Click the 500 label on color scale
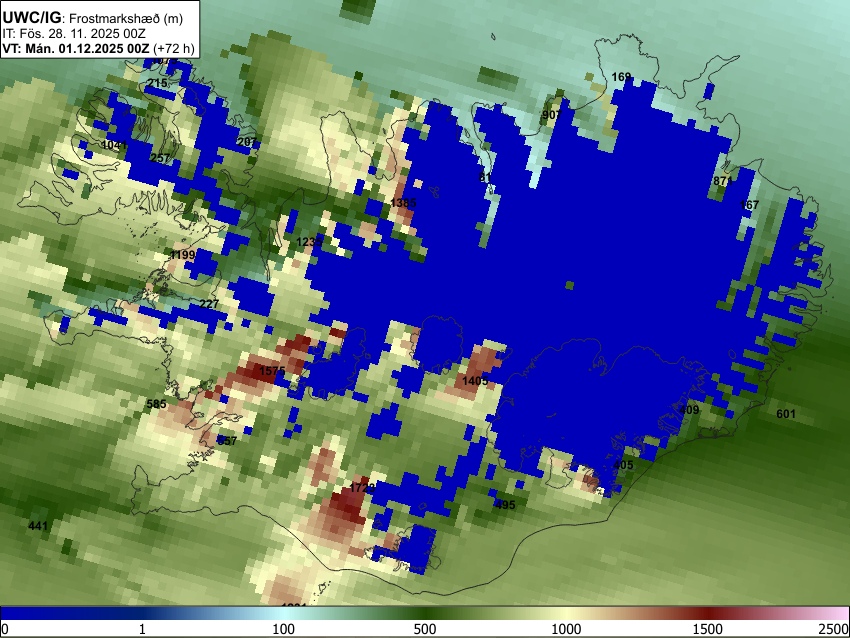 [425, 629]
